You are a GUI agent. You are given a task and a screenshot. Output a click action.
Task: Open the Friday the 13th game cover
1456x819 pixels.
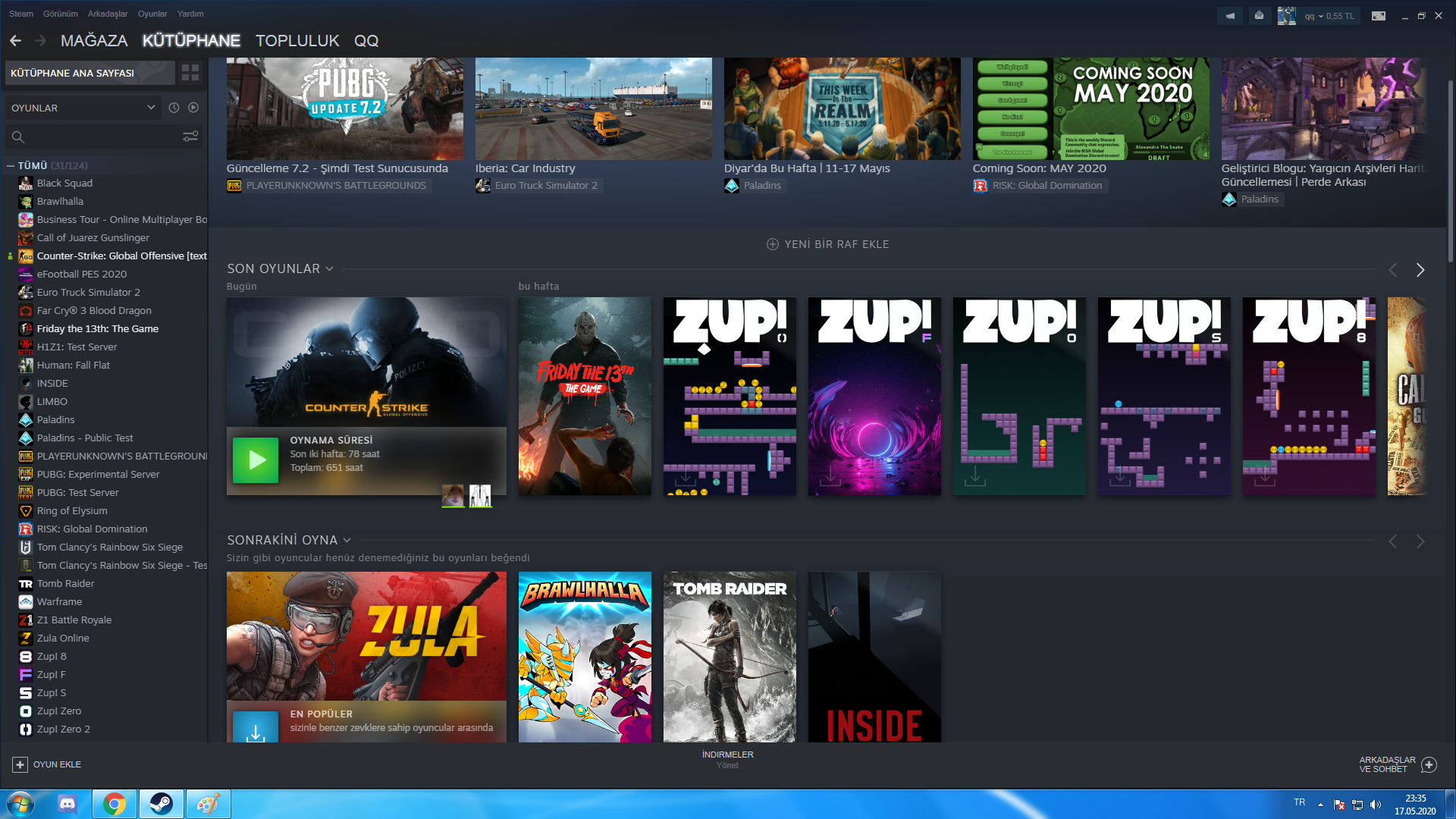585,397
